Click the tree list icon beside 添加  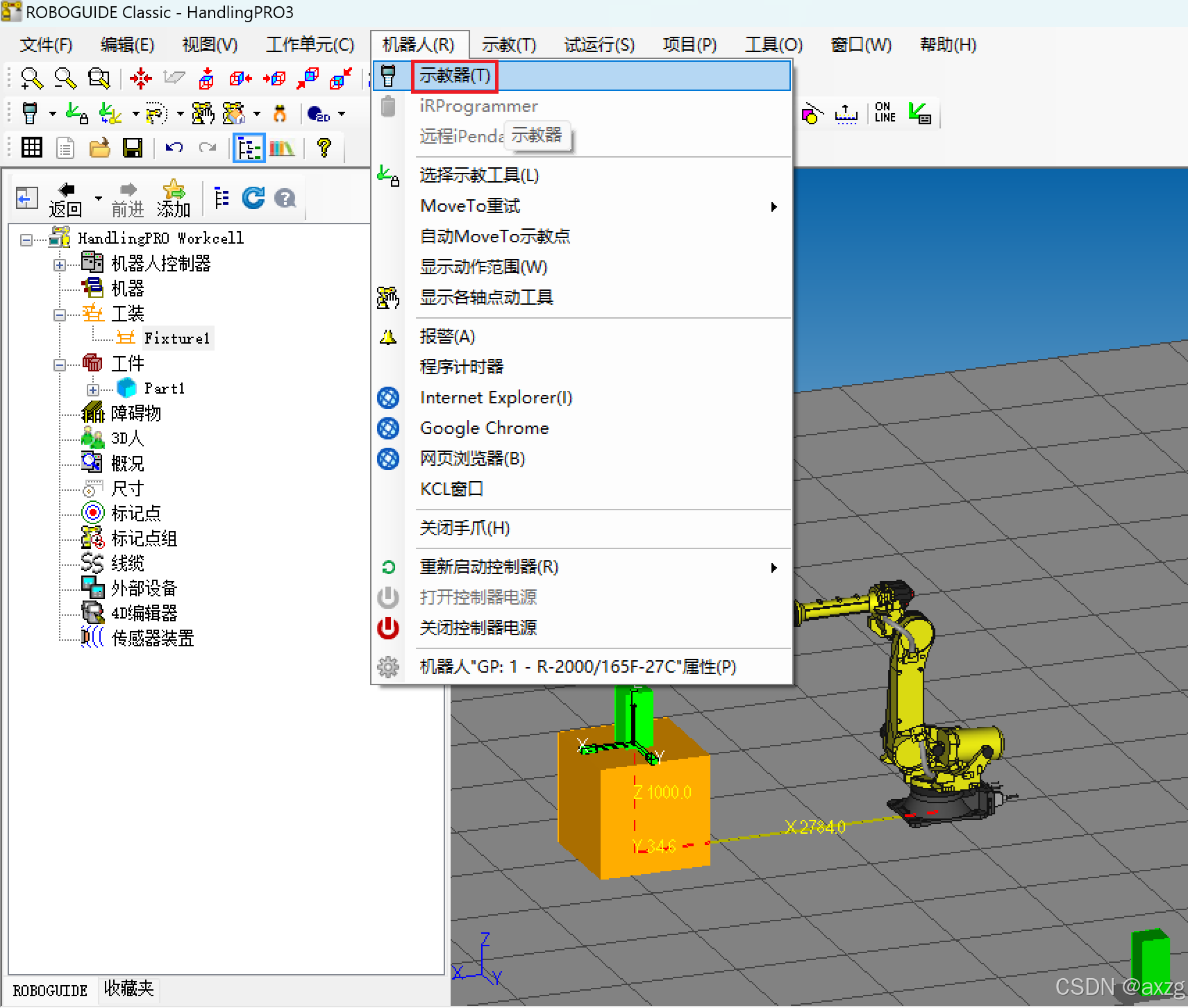coord(221,198)
